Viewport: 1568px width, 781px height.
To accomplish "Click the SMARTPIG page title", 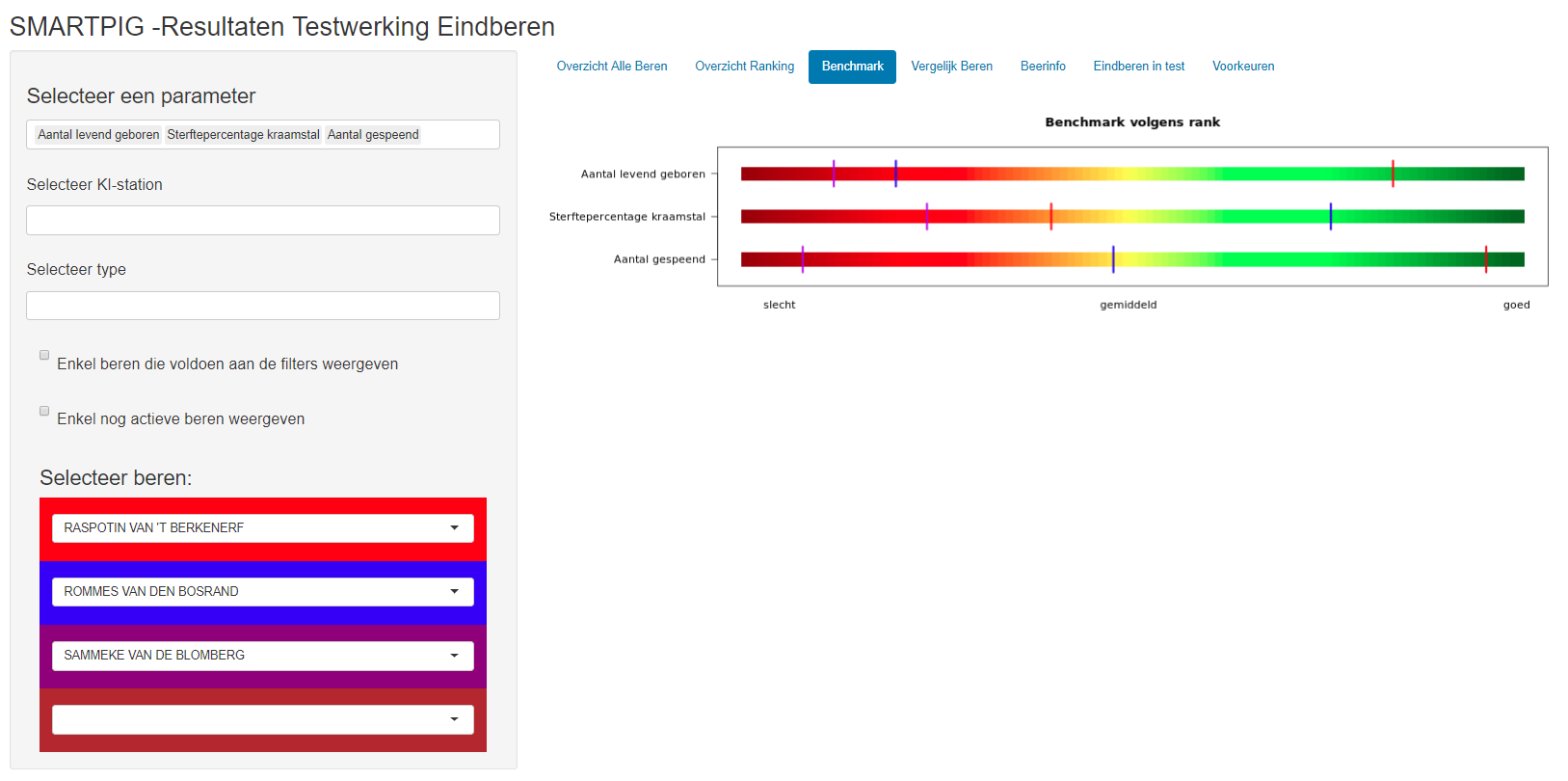I will click(x=282, y=27).
